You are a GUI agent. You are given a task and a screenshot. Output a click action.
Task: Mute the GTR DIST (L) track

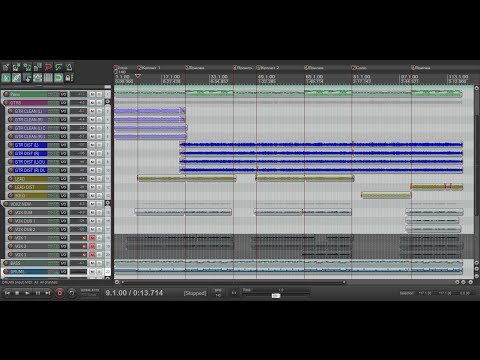92,145
